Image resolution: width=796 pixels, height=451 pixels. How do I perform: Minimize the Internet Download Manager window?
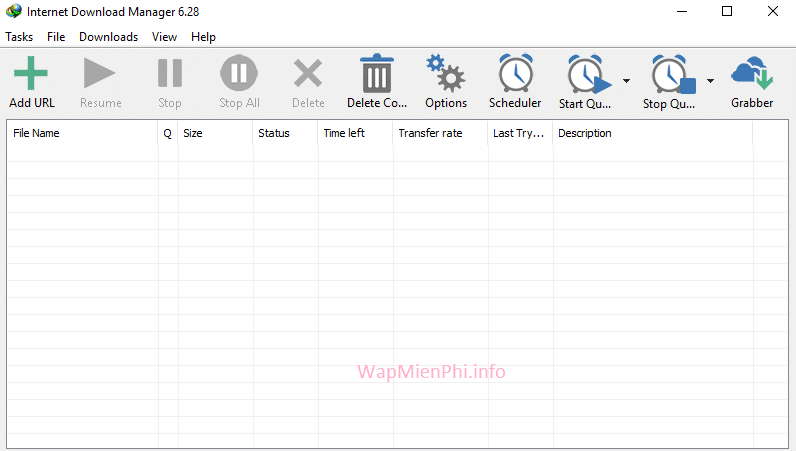682,11
